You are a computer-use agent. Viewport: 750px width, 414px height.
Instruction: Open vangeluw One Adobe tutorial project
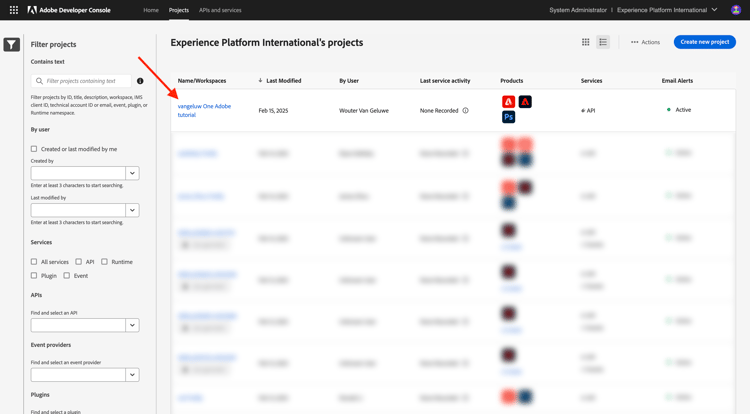(x=204, y=110)
